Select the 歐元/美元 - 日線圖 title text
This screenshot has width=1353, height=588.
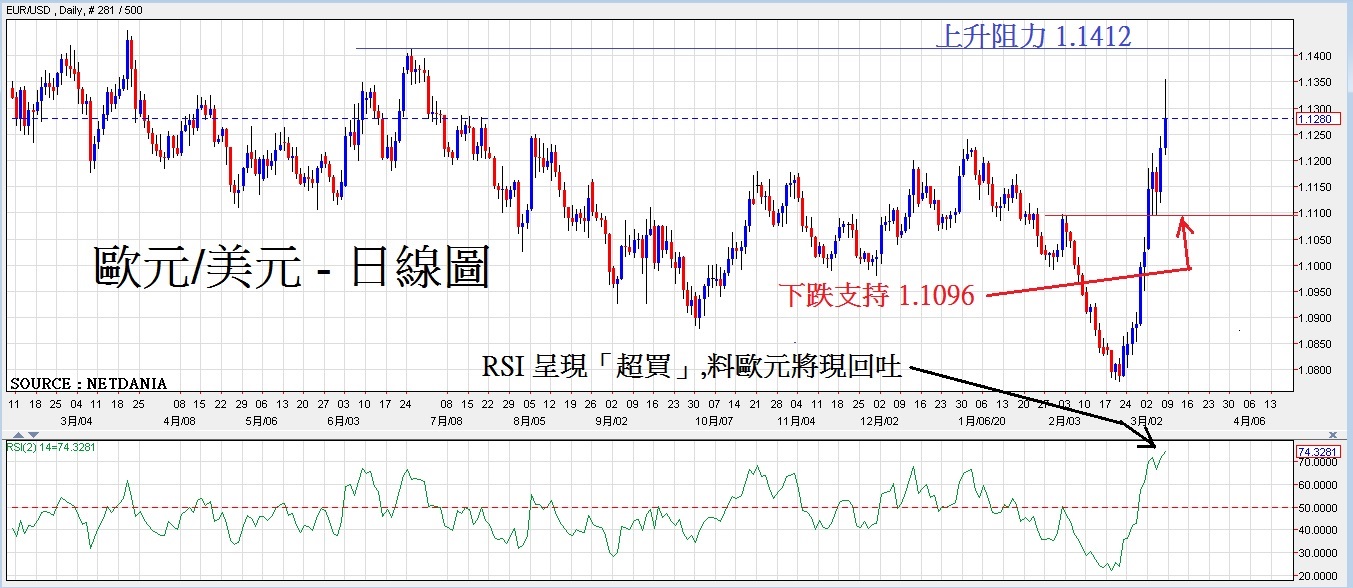pyautogui.click(x=291, y=268)
